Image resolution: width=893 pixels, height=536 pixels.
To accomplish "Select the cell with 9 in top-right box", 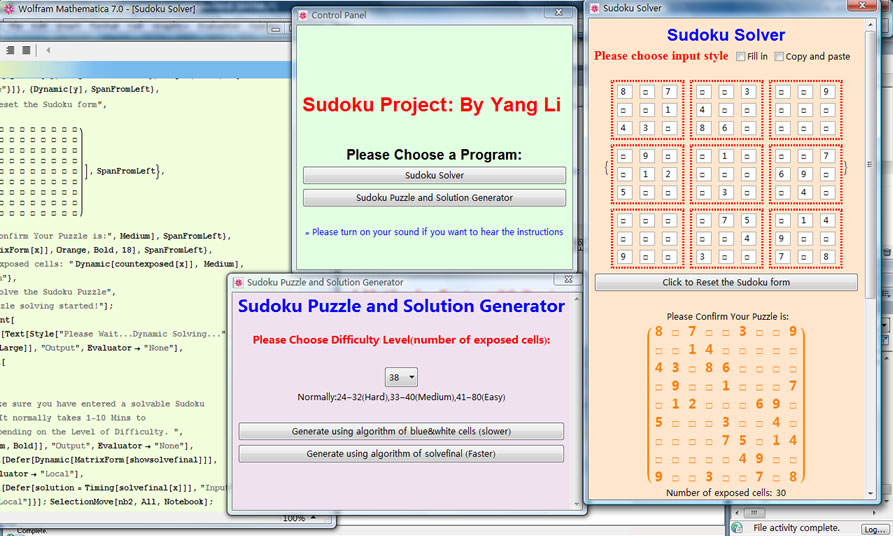I will 826,92.
